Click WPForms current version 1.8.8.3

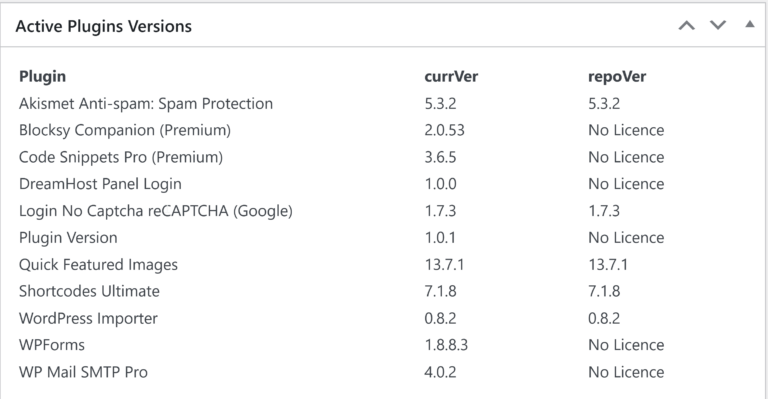click(x=446, y=345)
